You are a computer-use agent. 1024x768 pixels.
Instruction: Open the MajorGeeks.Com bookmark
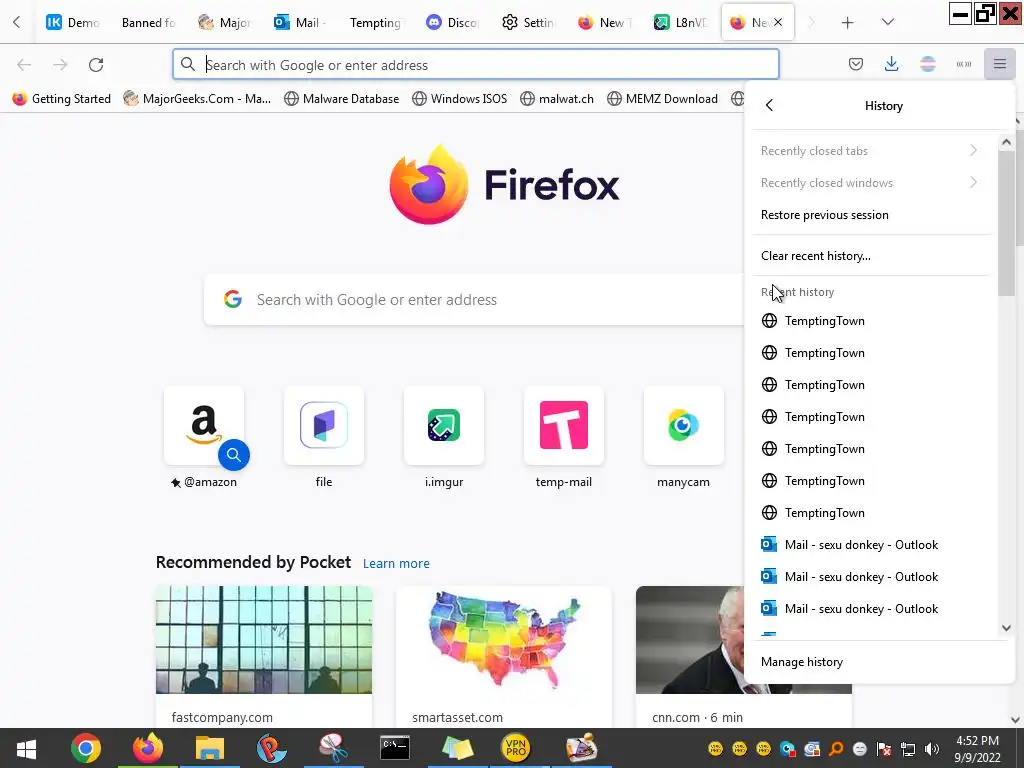(x=197, y=99)
